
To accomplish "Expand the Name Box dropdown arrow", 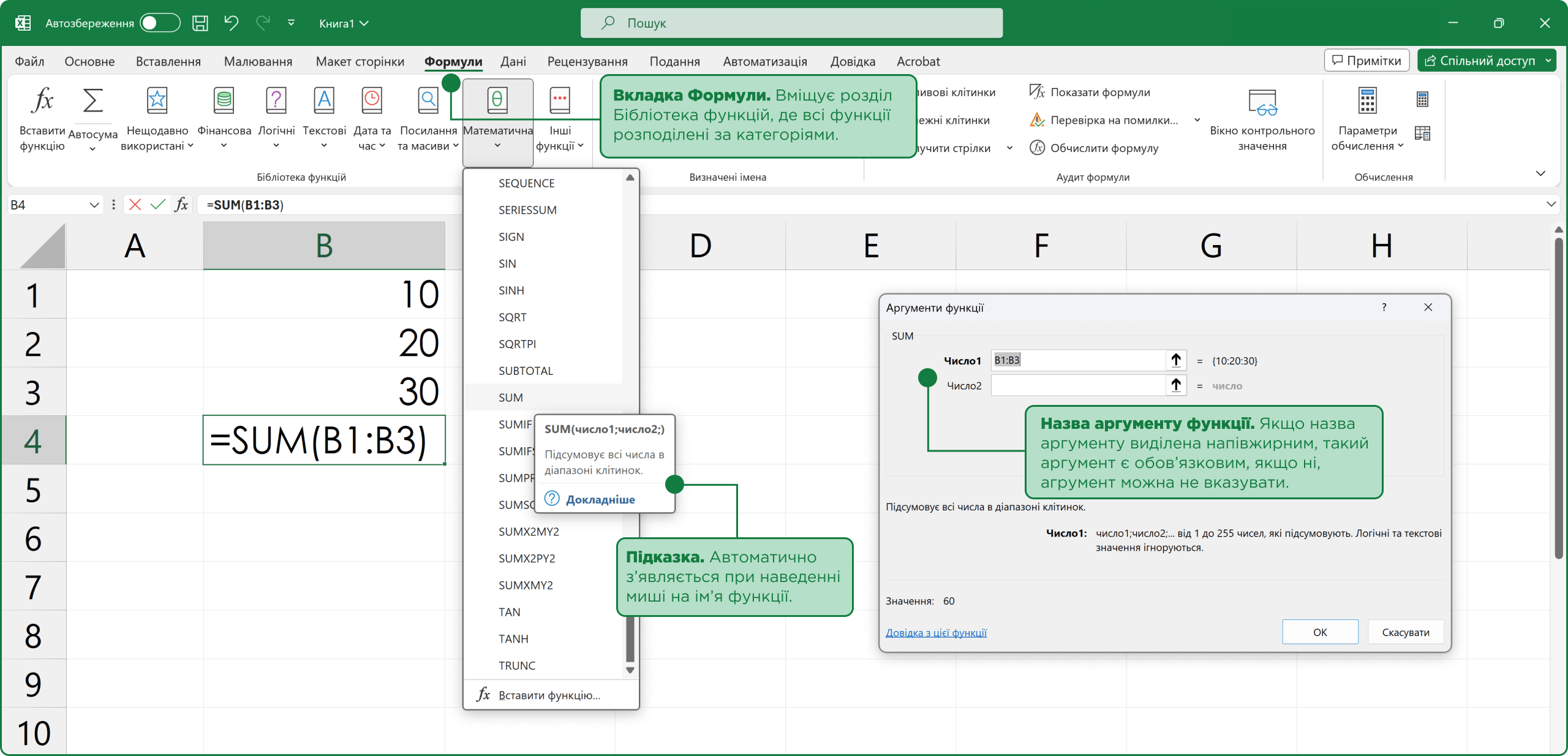I will pos(94,205).
